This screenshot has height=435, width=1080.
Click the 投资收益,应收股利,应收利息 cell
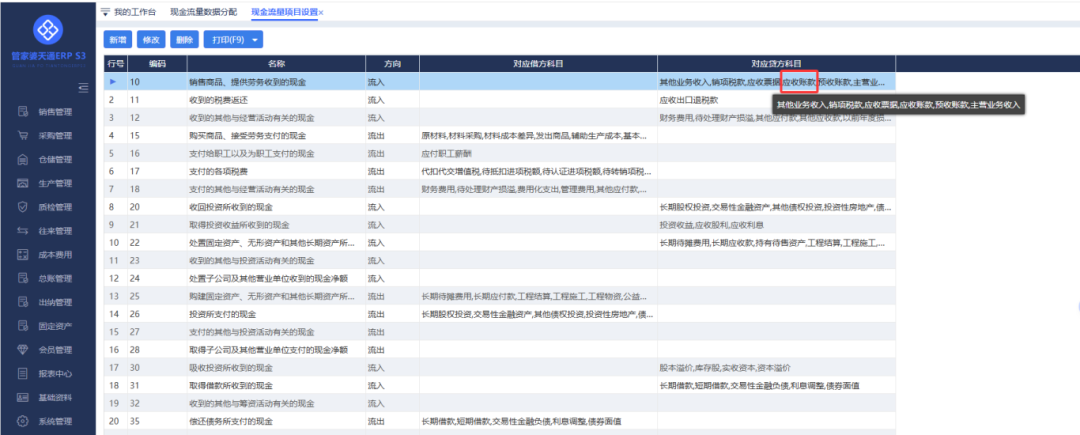(776, 225)
